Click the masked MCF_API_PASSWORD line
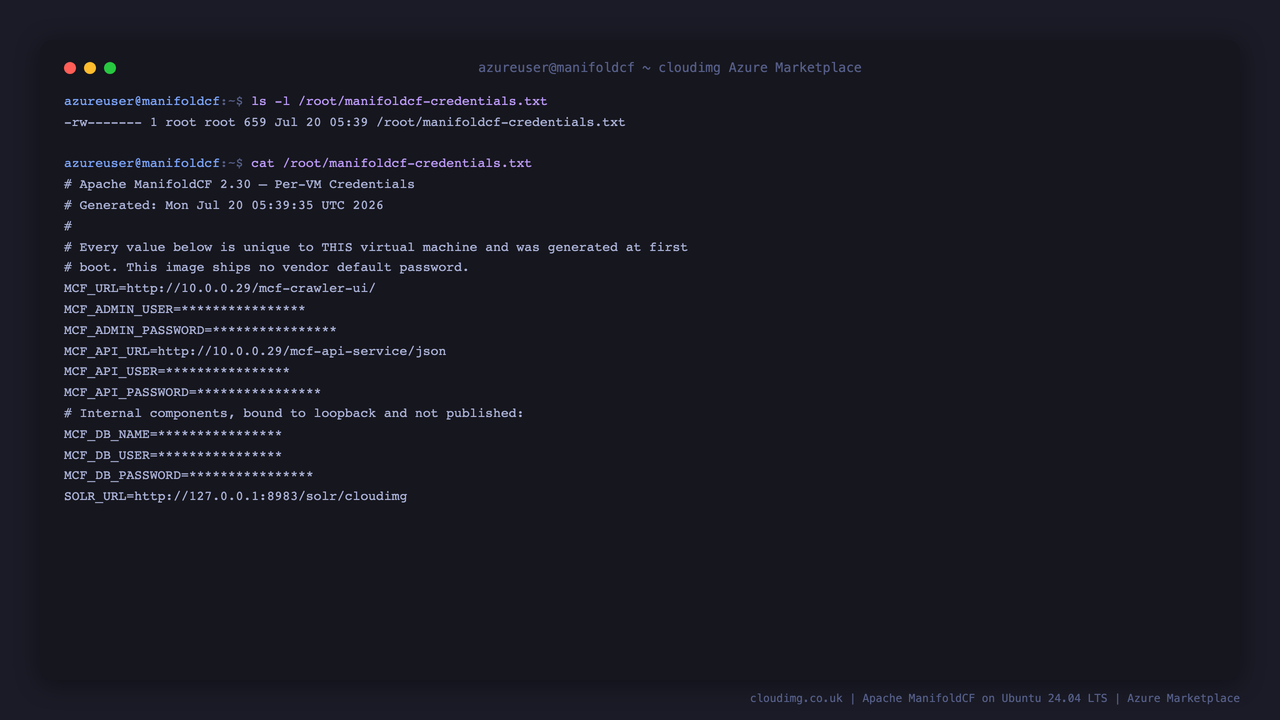 pyautogui.click(x=193, y=392)
